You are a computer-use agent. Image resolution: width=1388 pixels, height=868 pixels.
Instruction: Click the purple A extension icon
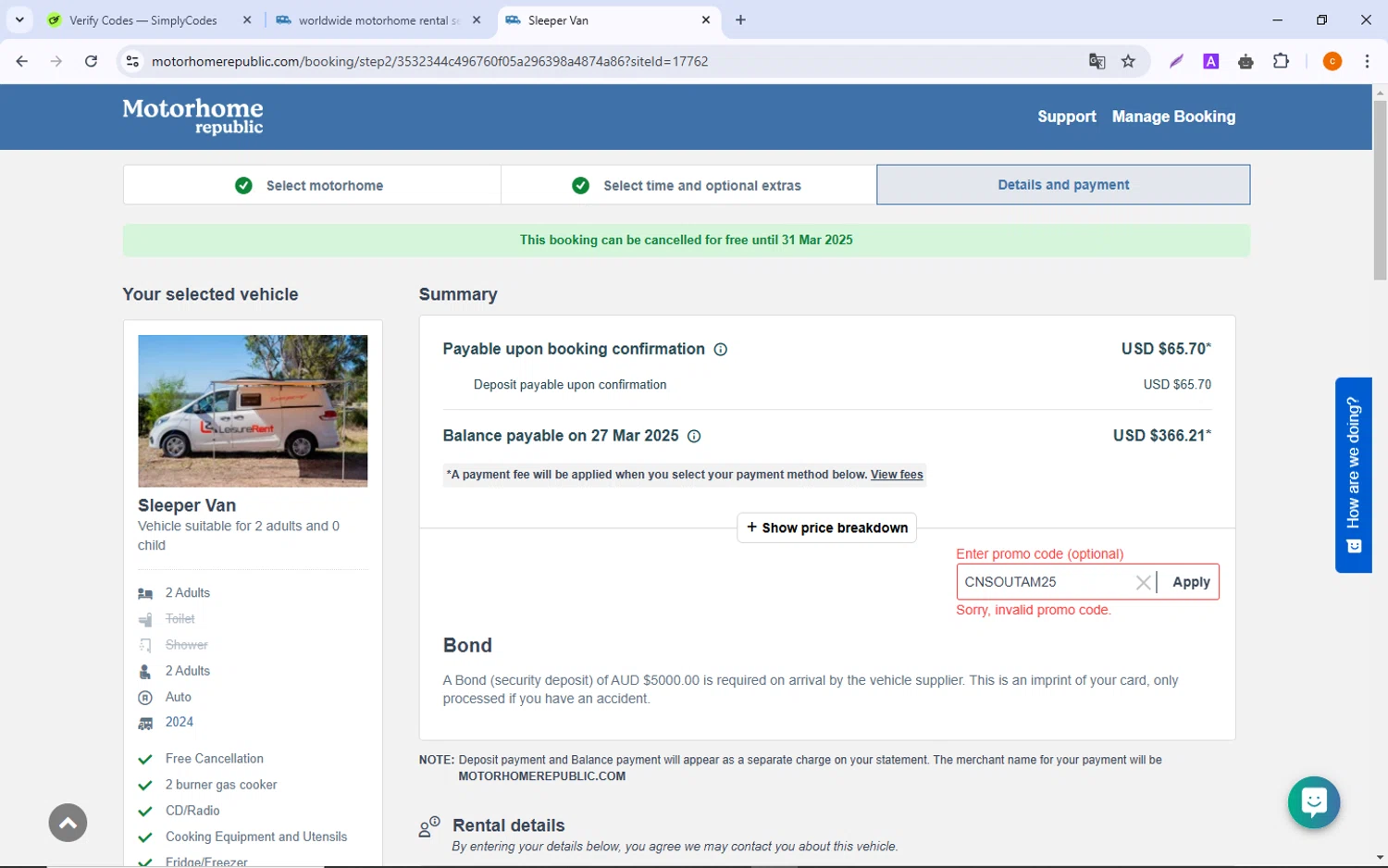(x=1210, y=61)
